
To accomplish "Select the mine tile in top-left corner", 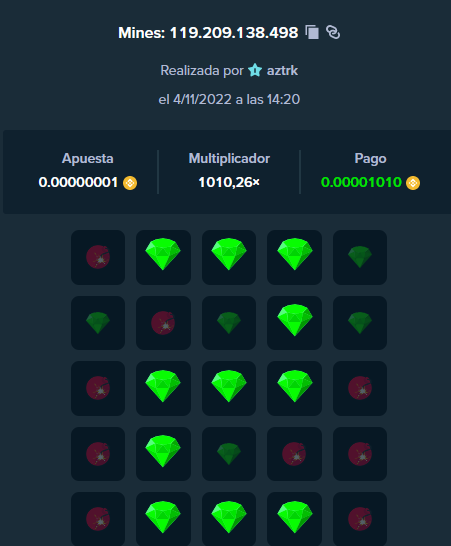I will pyautogui.click(x=98, y=257).
